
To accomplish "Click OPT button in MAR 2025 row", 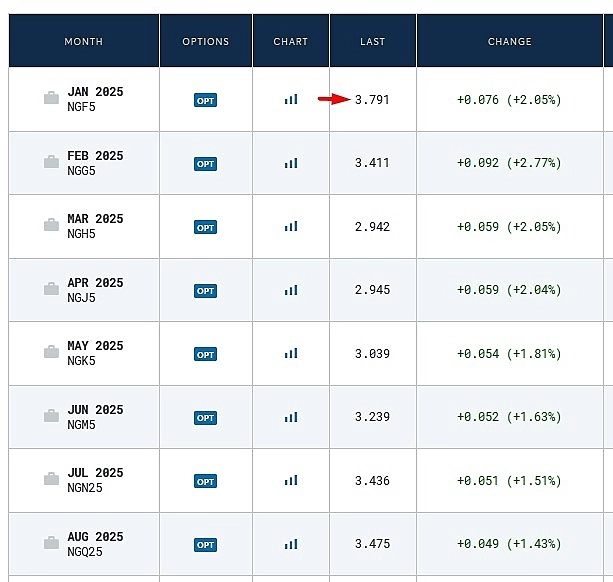I will click(x=205, y=227).
